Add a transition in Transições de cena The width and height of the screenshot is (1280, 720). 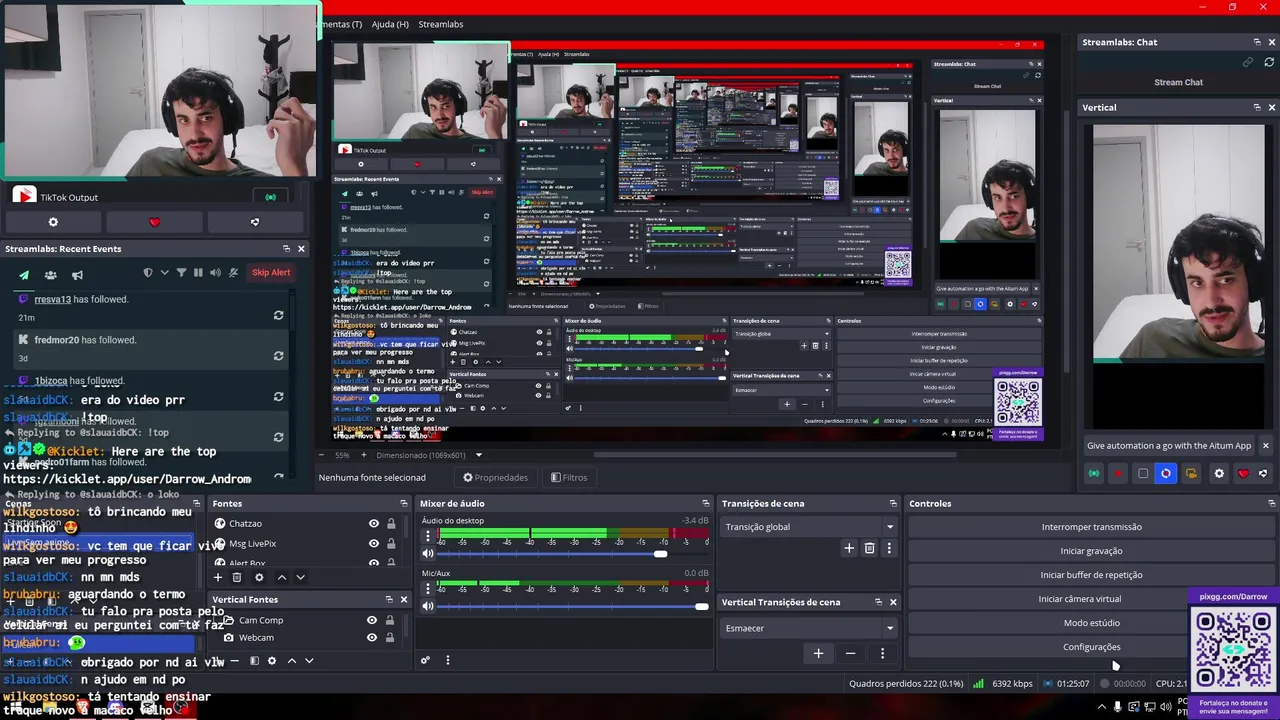[849, 548]
